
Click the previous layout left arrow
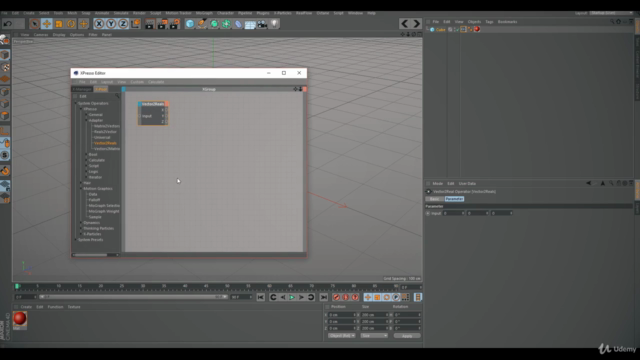404,24
